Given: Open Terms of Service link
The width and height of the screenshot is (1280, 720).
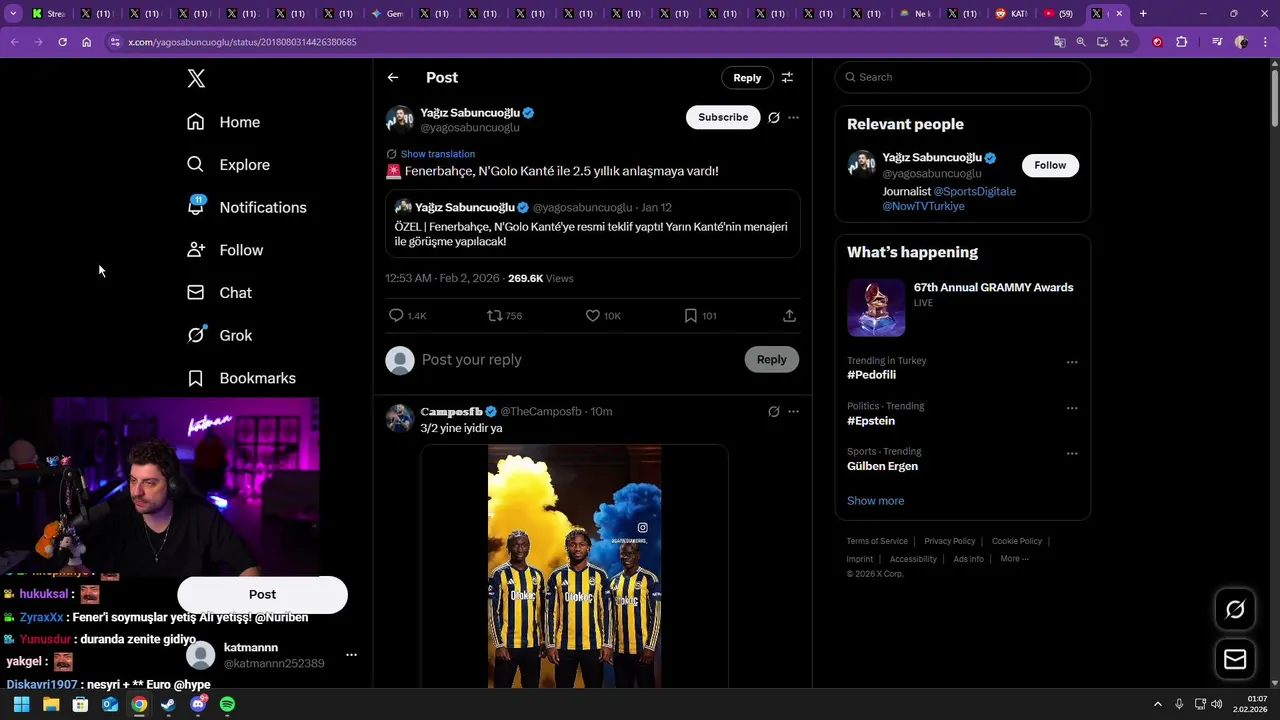Looking at the screenshot, I should click(x=877, y=541).
